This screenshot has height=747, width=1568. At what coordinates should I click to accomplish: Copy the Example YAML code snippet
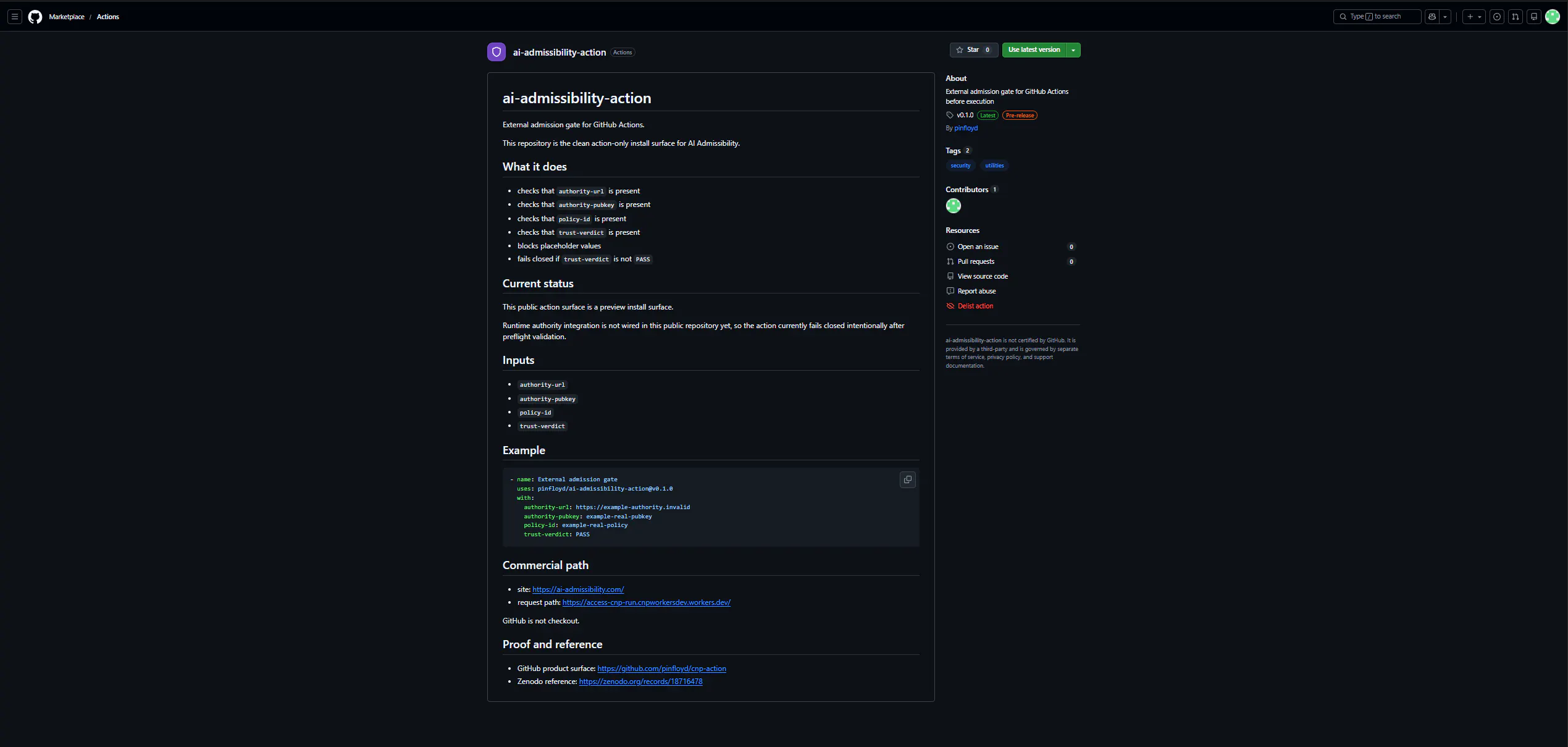tap(908, 480)
